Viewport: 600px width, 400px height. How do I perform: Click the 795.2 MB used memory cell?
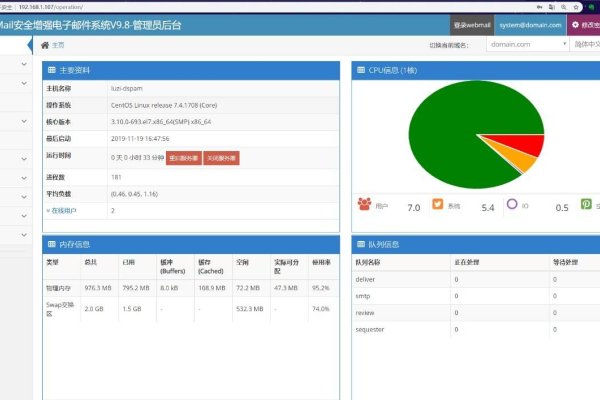pyautogui.click(x=136, y=288)
